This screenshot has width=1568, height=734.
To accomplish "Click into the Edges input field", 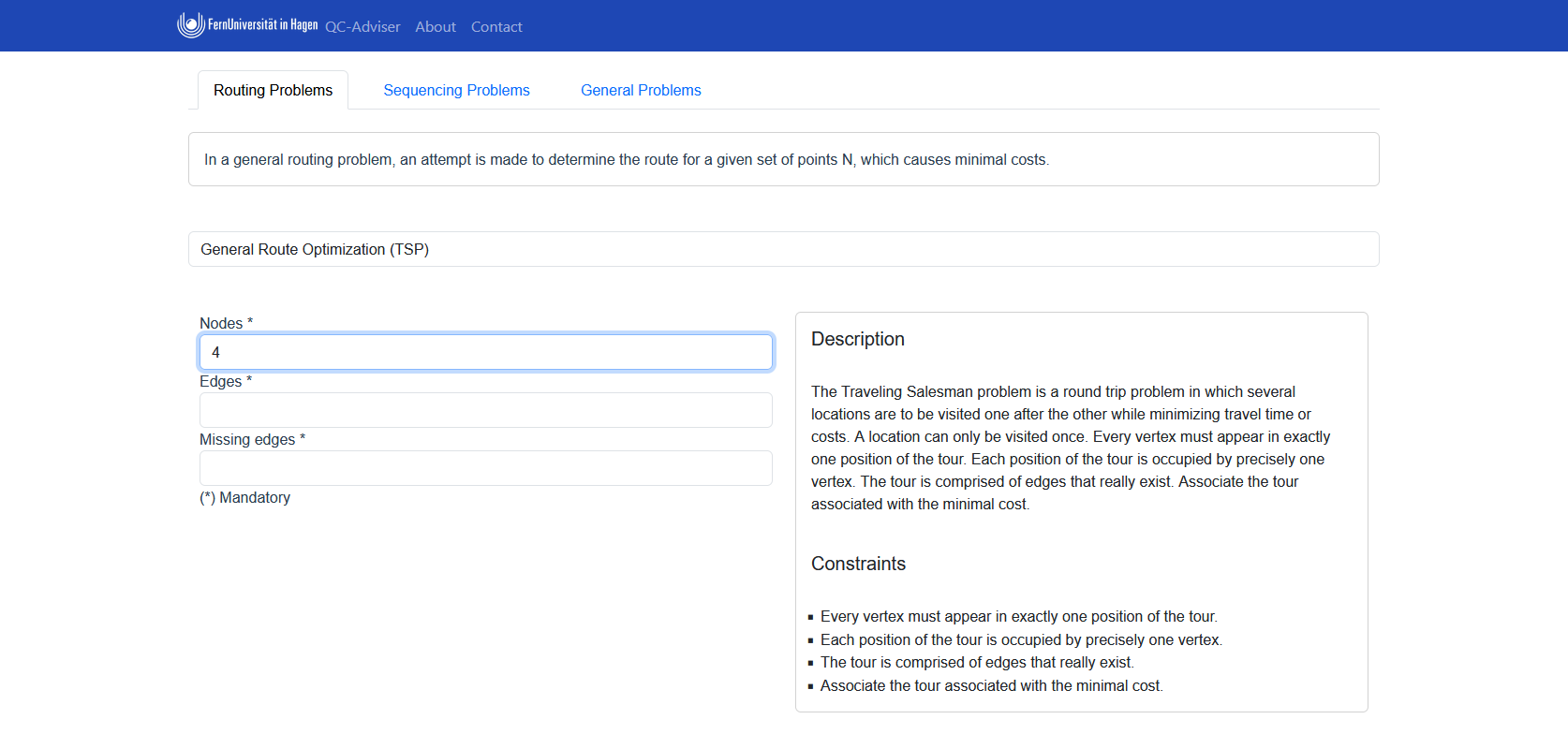I will coord(485,410).
